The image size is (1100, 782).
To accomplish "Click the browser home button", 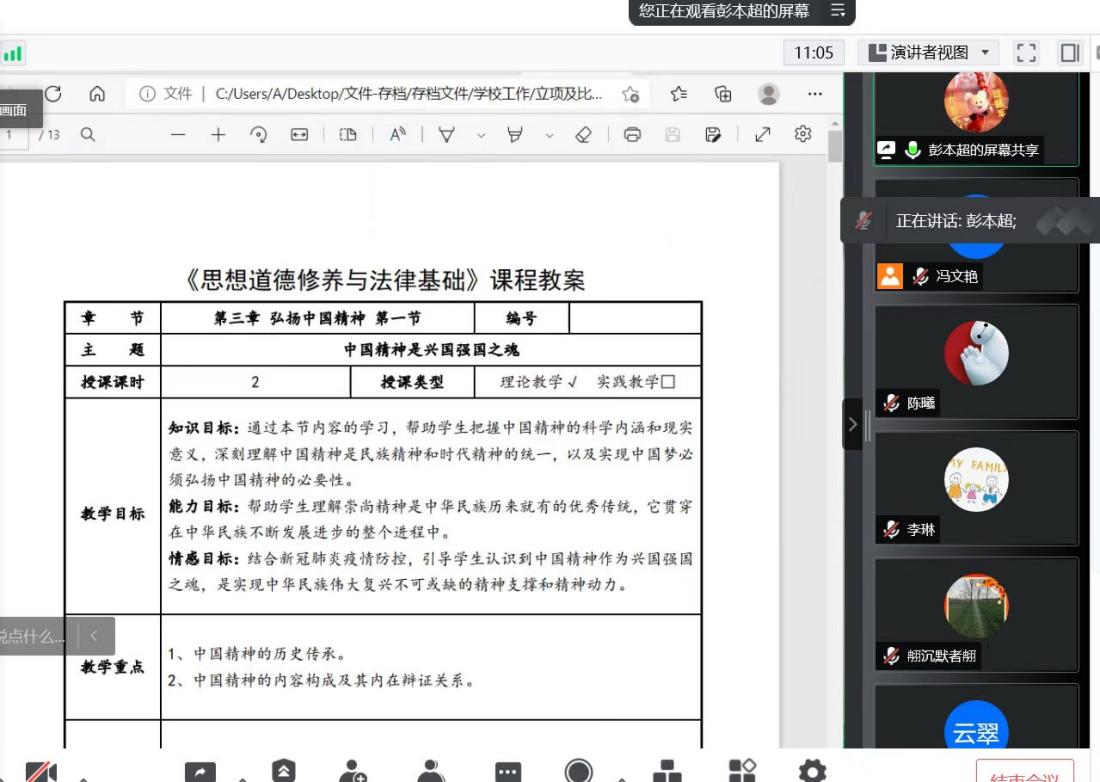I will 97,94.
